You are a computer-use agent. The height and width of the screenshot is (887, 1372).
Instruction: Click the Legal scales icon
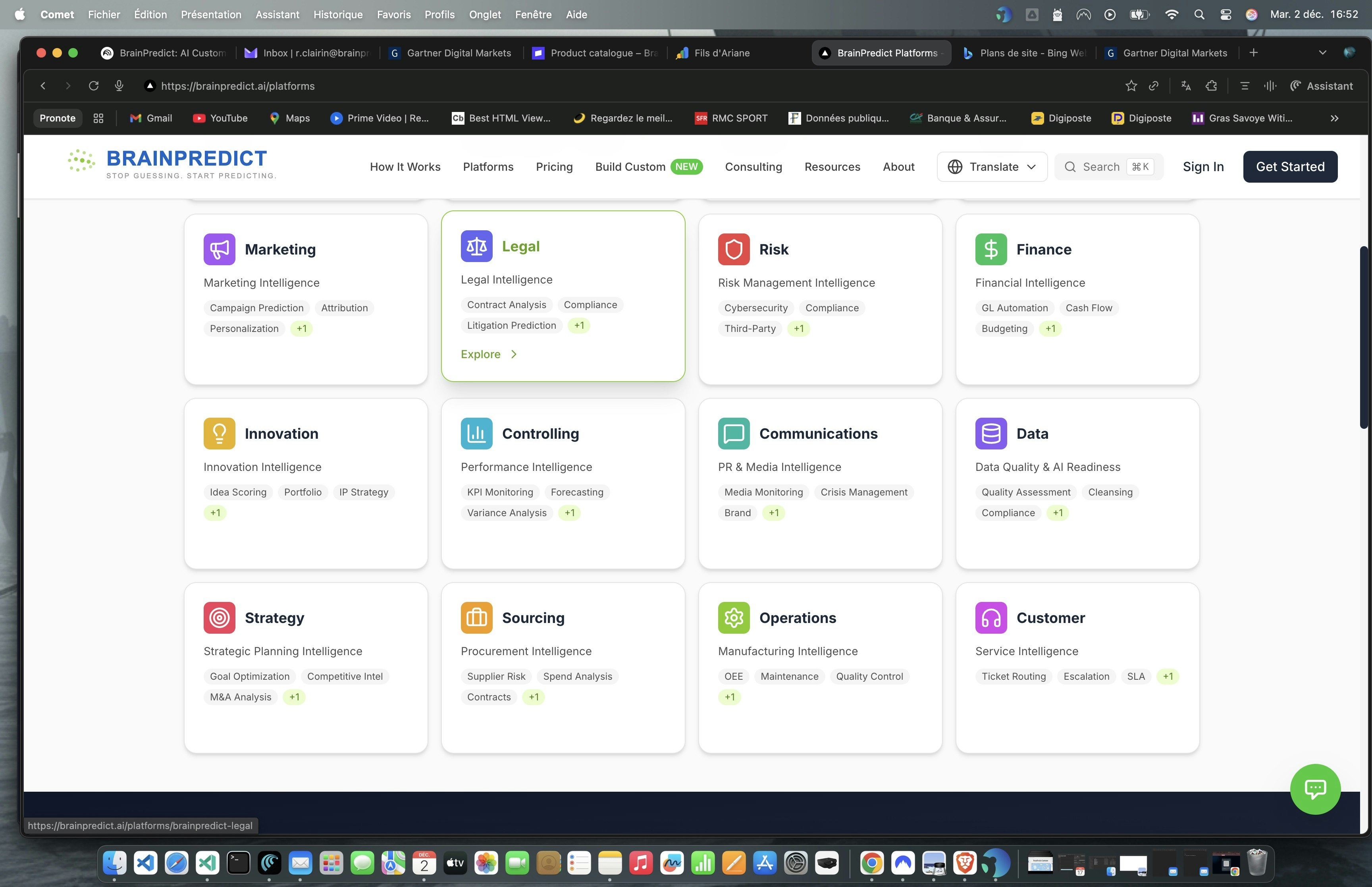476,247
